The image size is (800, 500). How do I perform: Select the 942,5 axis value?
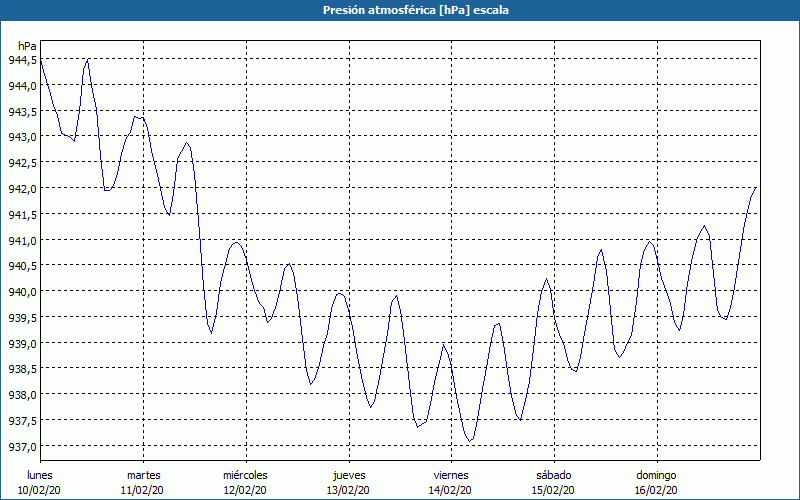coord(22,163)
